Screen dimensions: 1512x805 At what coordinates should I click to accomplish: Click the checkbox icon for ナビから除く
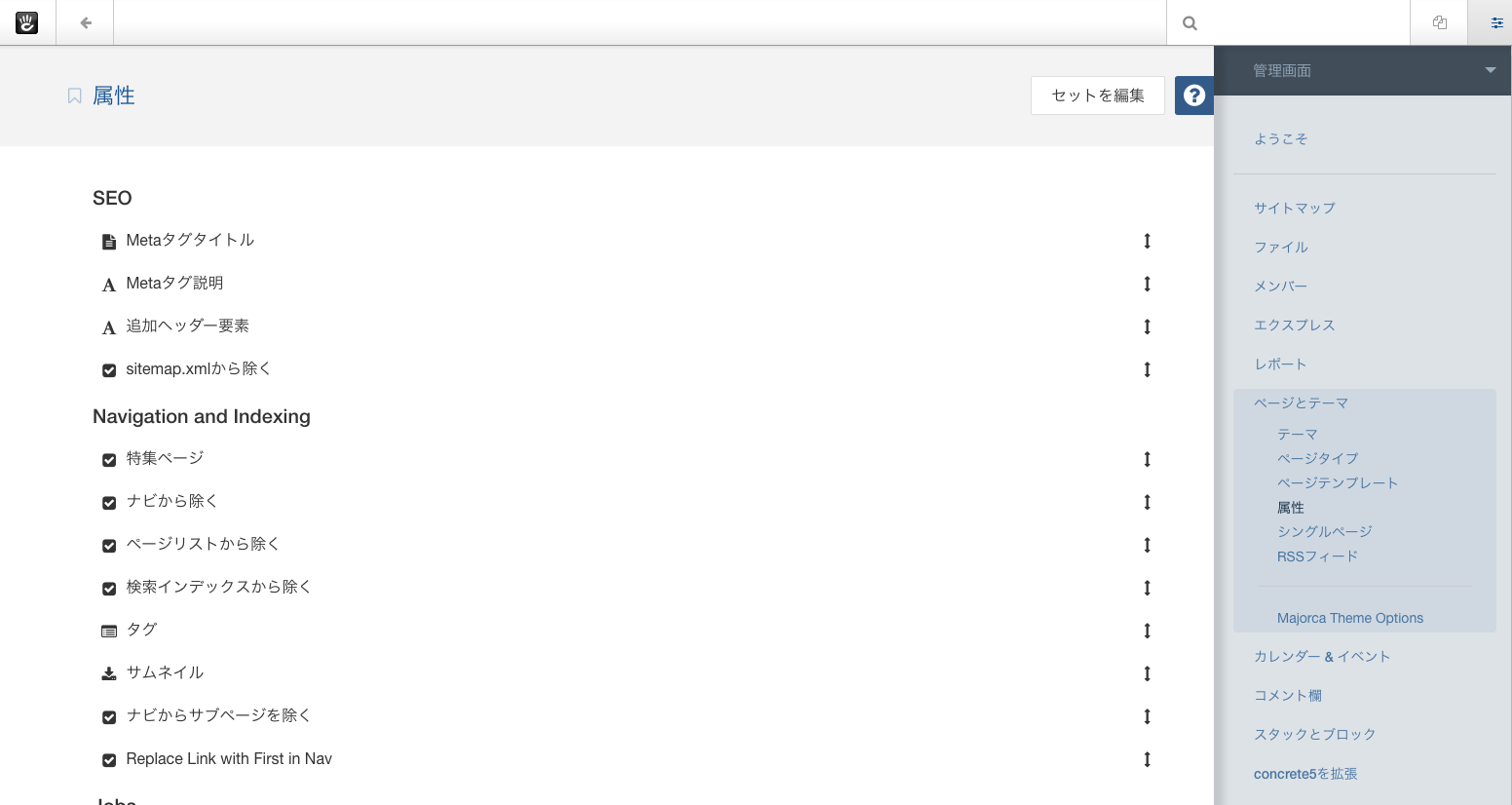[109, 503]
